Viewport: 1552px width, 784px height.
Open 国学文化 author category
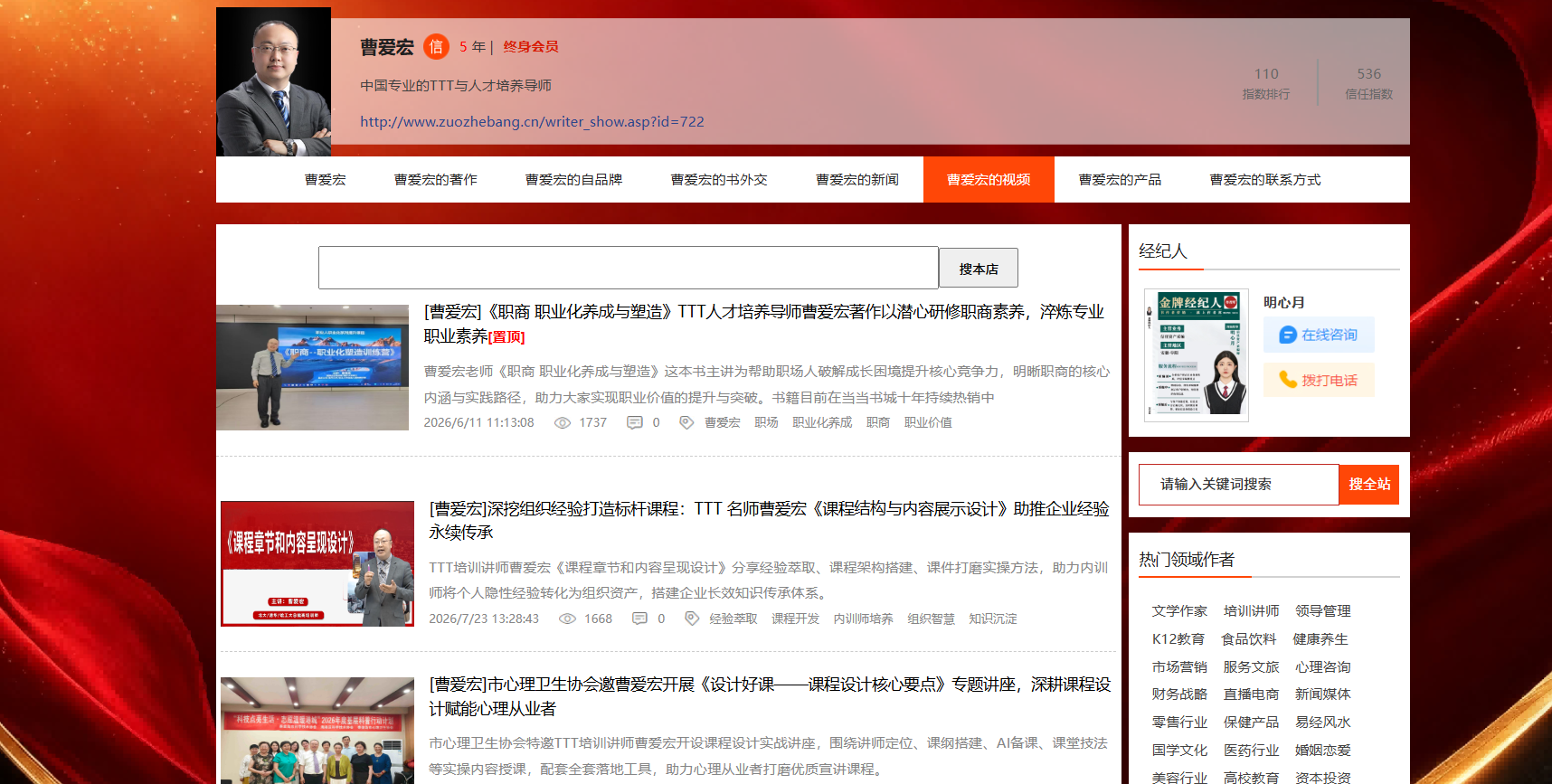[x=1179, y=751]
